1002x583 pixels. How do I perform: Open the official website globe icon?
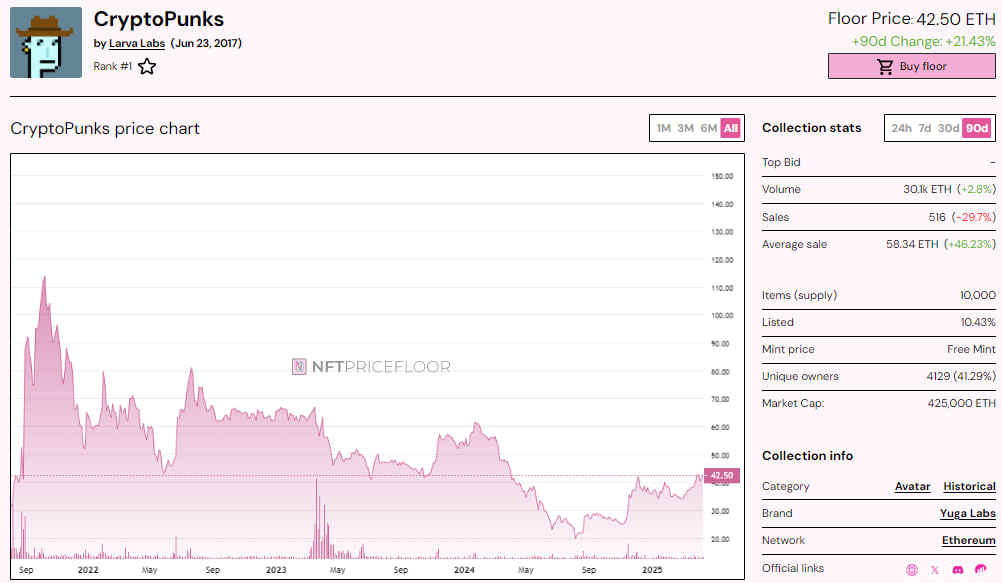tap(912, 570)
